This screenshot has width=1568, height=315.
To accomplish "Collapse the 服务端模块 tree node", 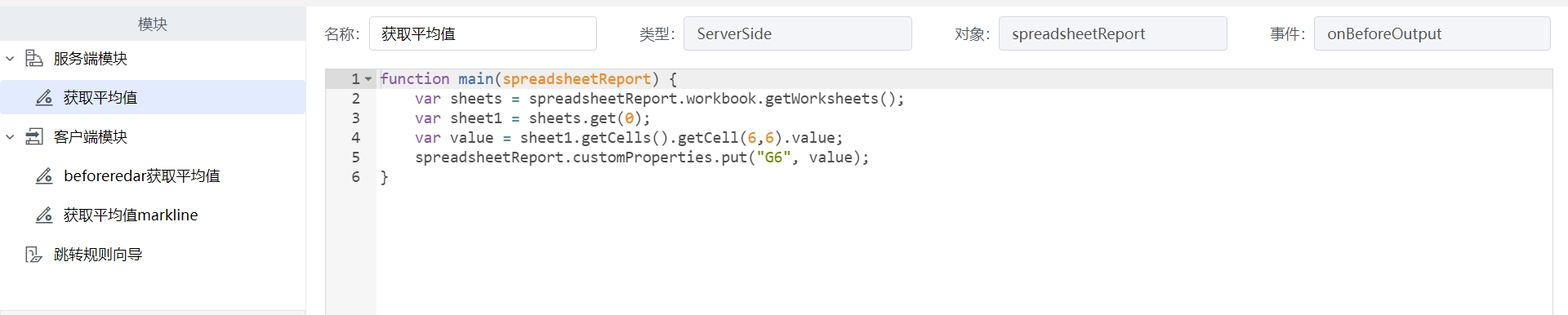I will [10, 59].
